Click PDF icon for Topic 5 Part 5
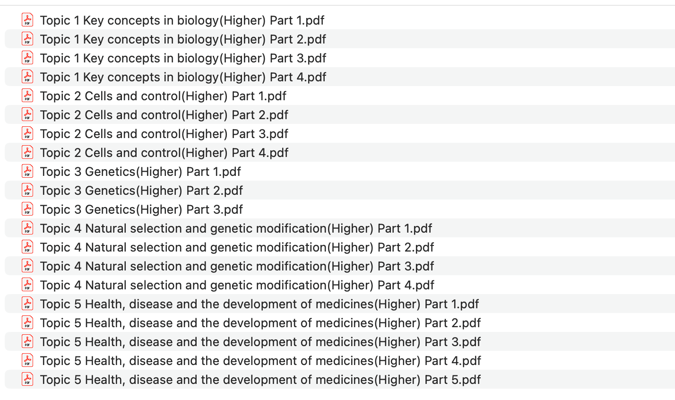Screen dimensions: 675x400 (28, 380)
